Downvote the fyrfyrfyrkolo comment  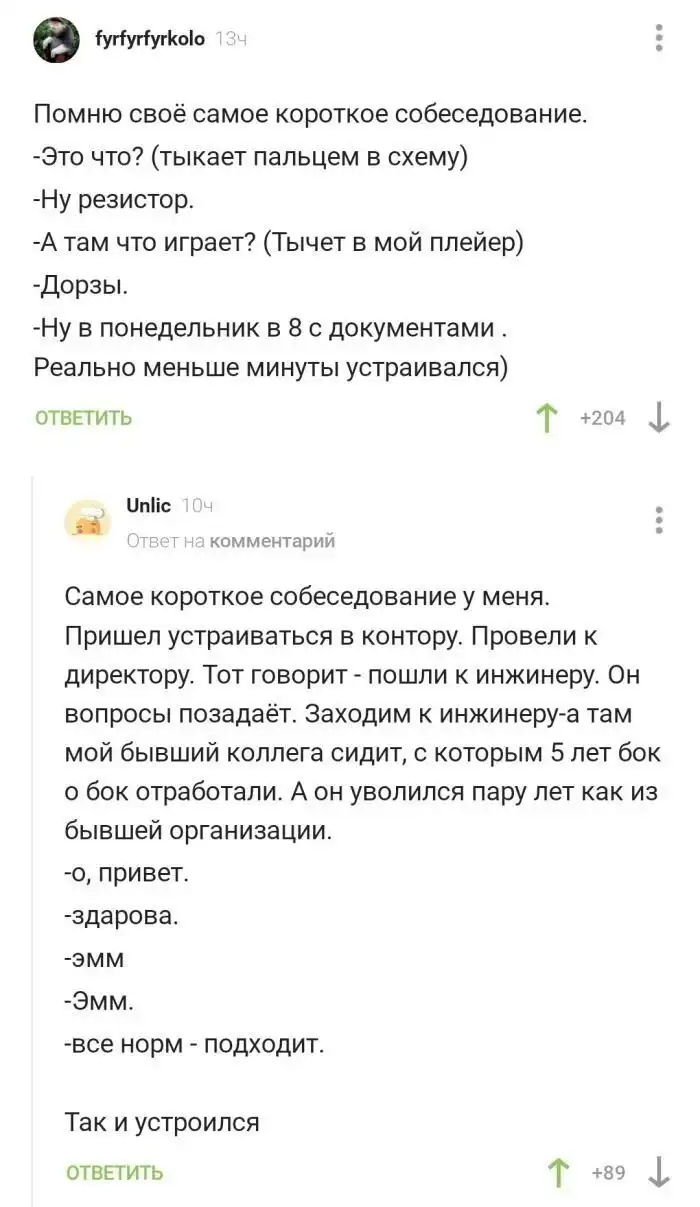click(659, 418)
